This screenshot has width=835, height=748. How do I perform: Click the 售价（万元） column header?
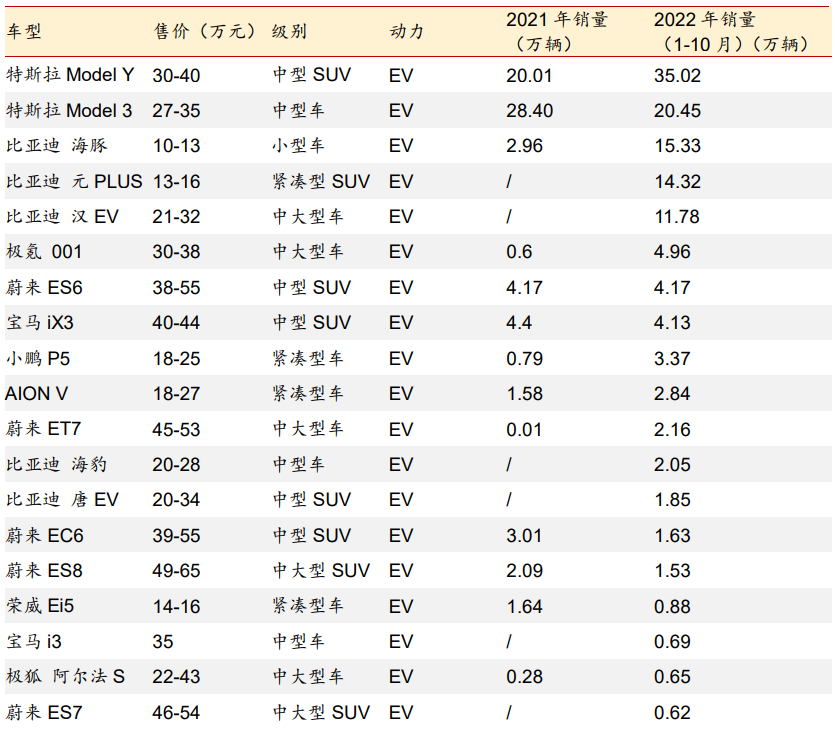point(204,31)
